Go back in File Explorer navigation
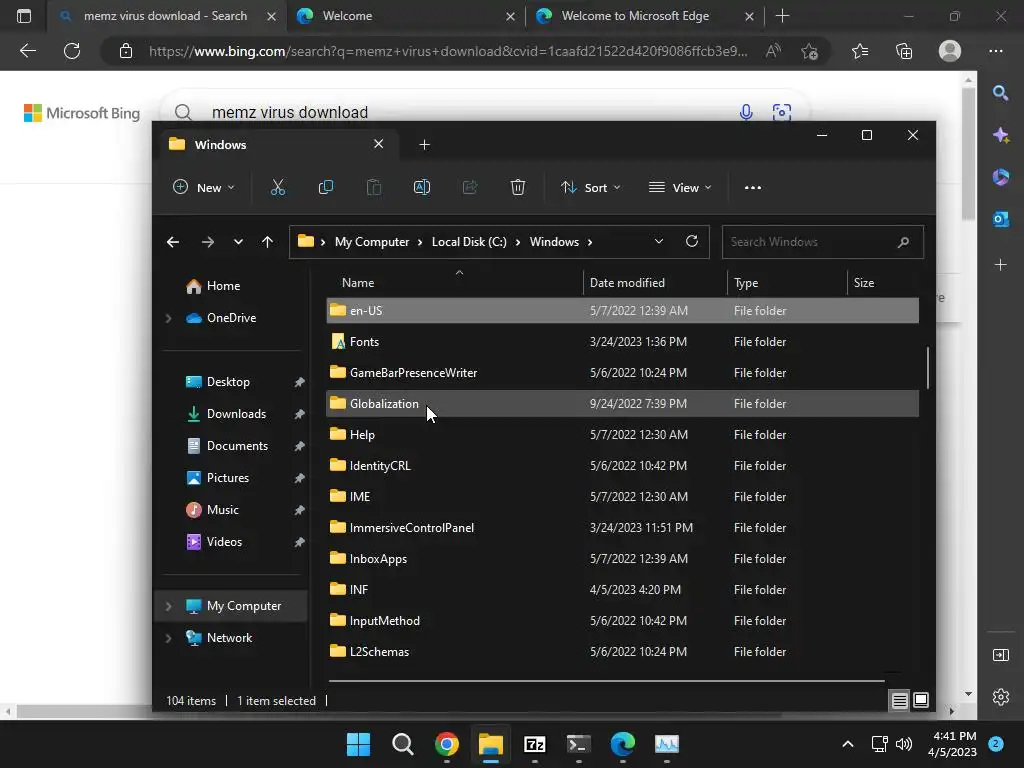 (x=173, y=242)
